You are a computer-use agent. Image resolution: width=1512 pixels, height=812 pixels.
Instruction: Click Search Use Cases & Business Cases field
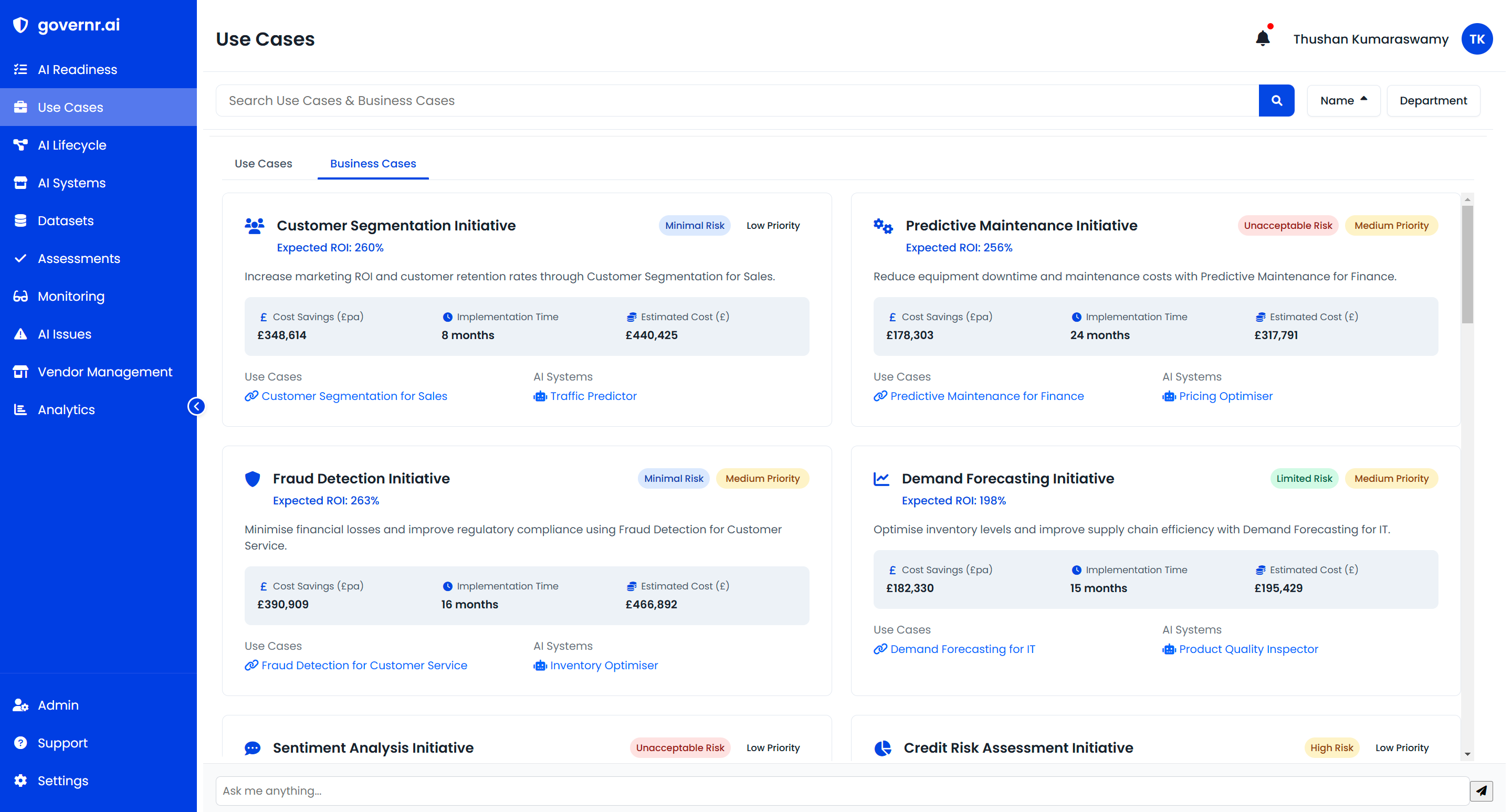click(737, 100)
